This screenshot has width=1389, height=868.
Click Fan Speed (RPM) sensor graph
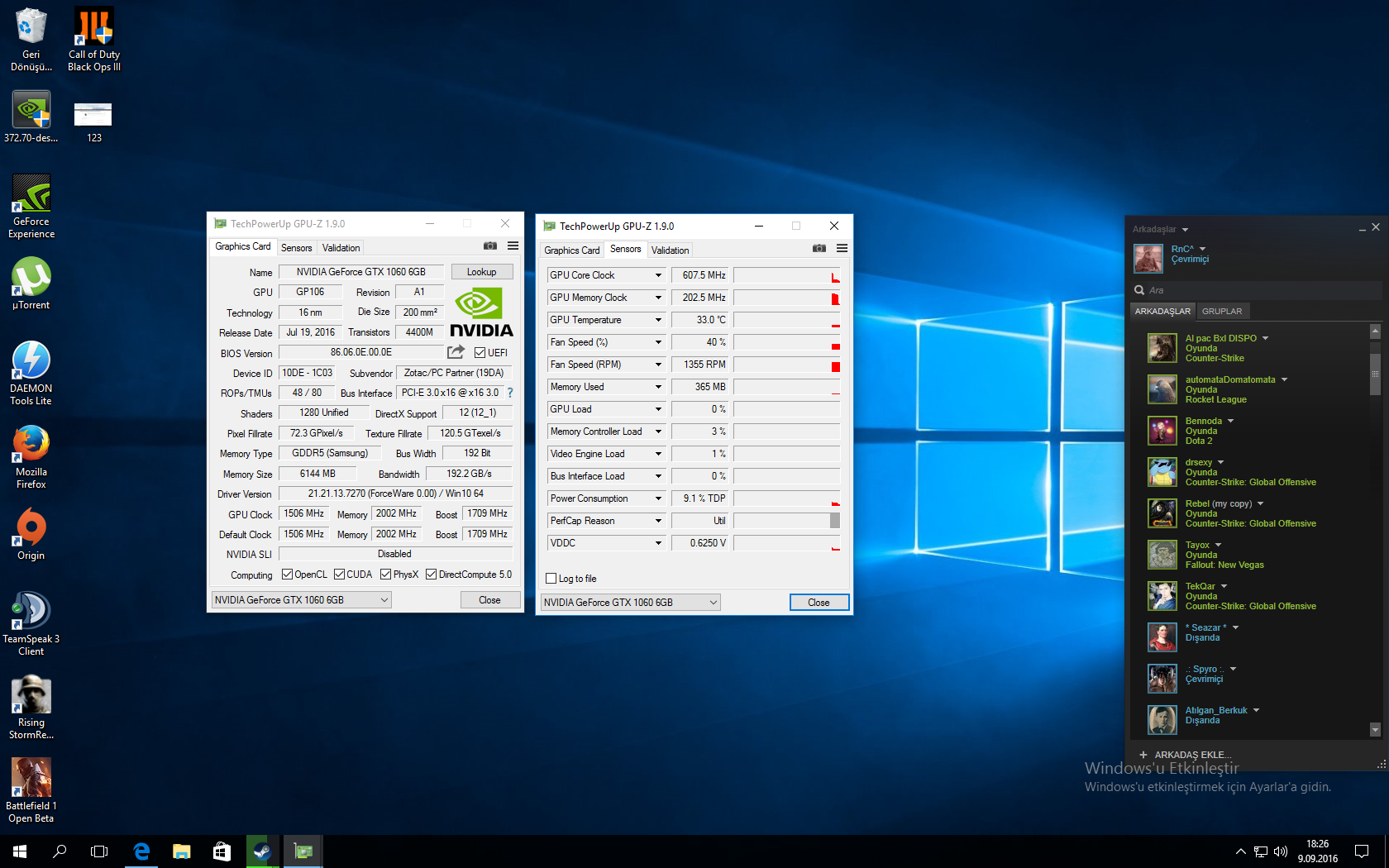pos(786,365)
